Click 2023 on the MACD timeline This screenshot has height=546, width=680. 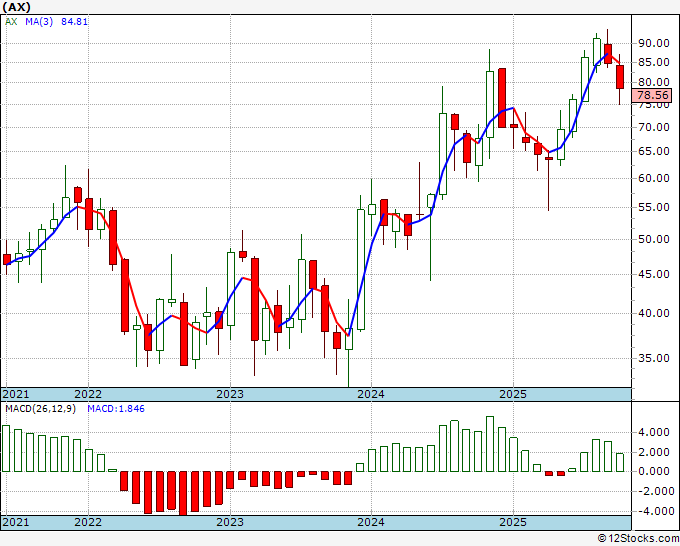pos(230,522)
